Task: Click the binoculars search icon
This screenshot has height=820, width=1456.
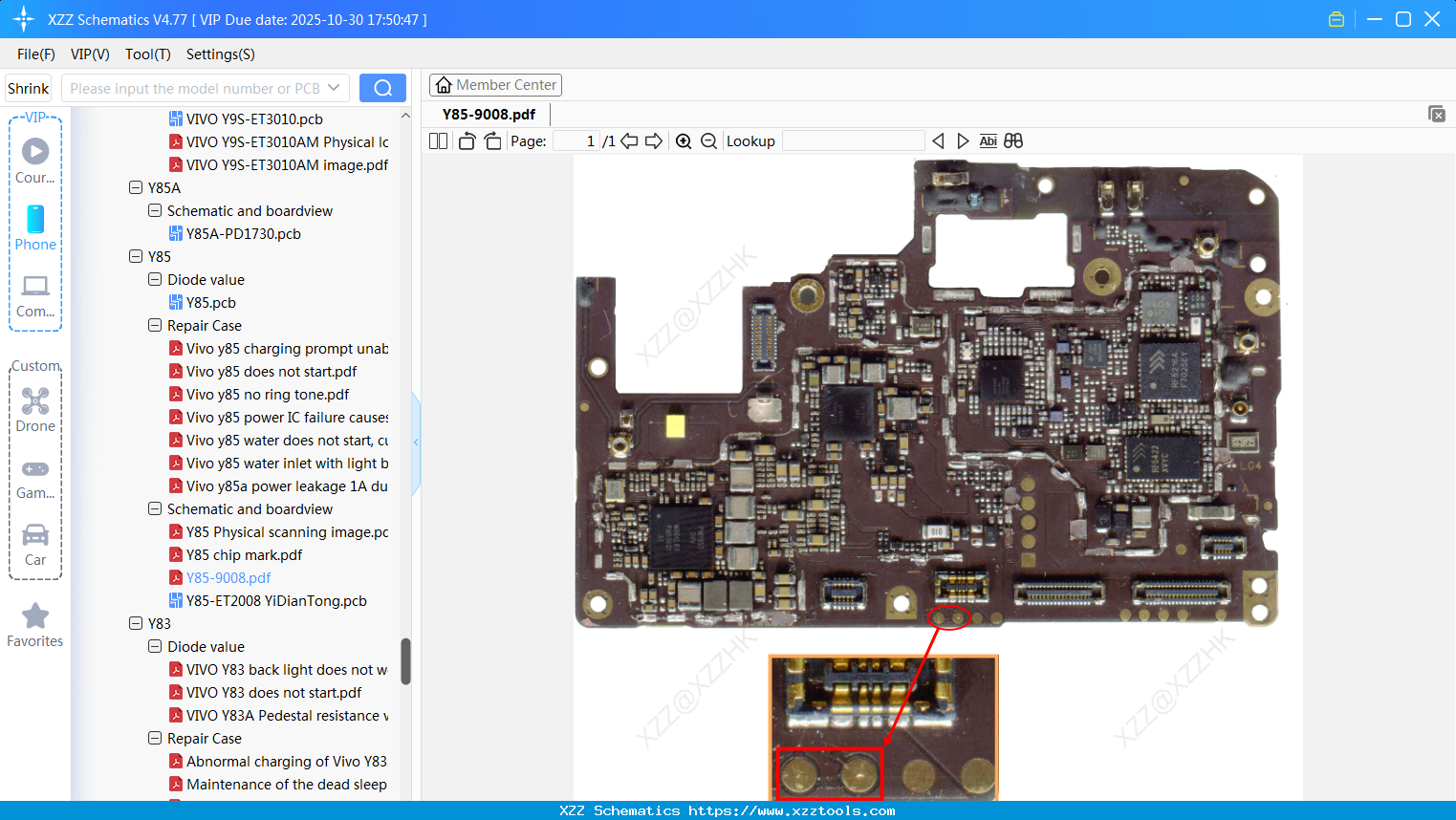Action: click(1013, 140)
